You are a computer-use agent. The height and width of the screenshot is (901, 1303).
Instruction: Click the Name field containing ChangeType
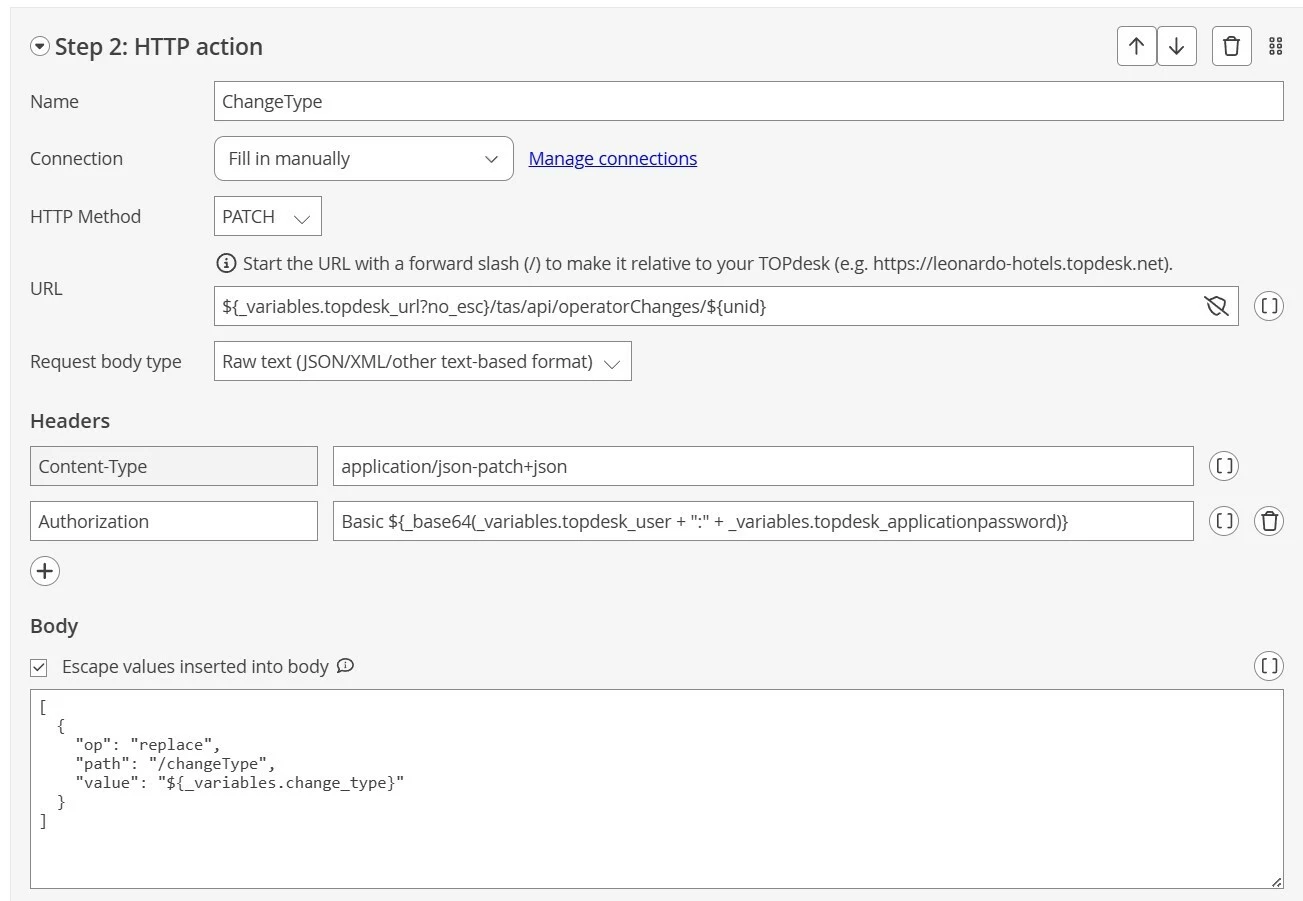pos(748,102)
